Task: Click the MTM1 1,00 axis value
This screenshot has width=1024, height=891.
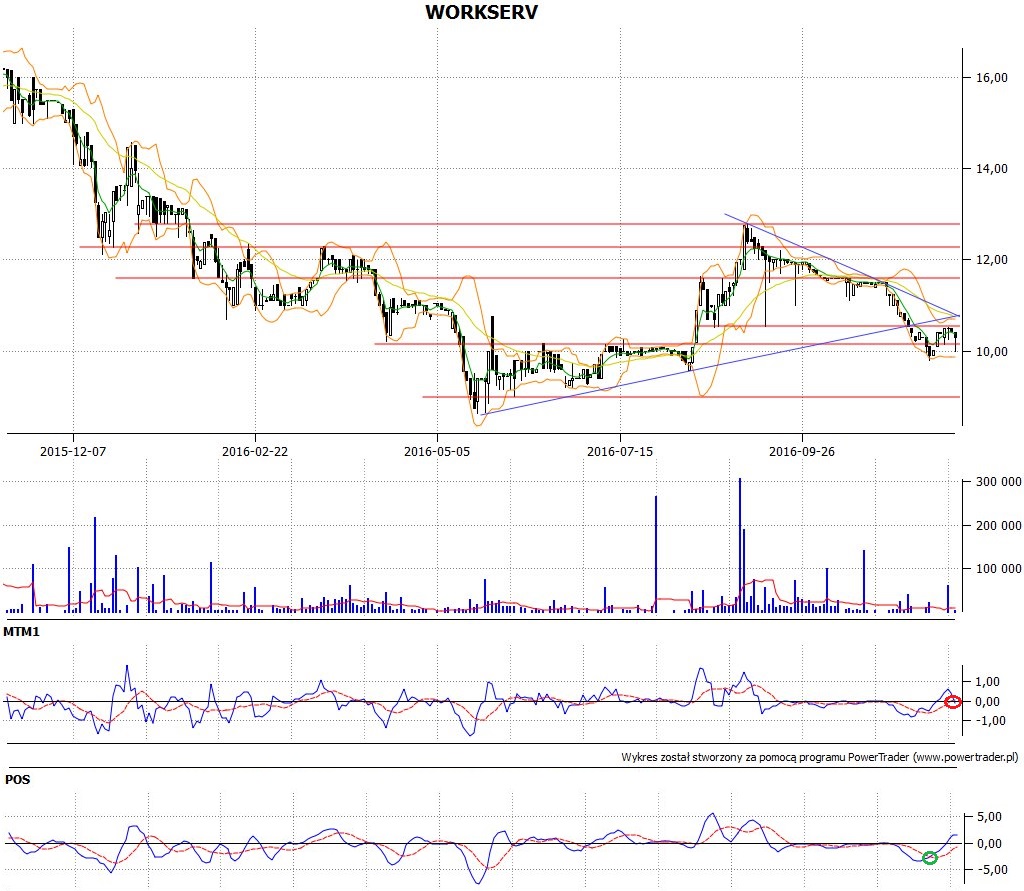Action: 987,682
